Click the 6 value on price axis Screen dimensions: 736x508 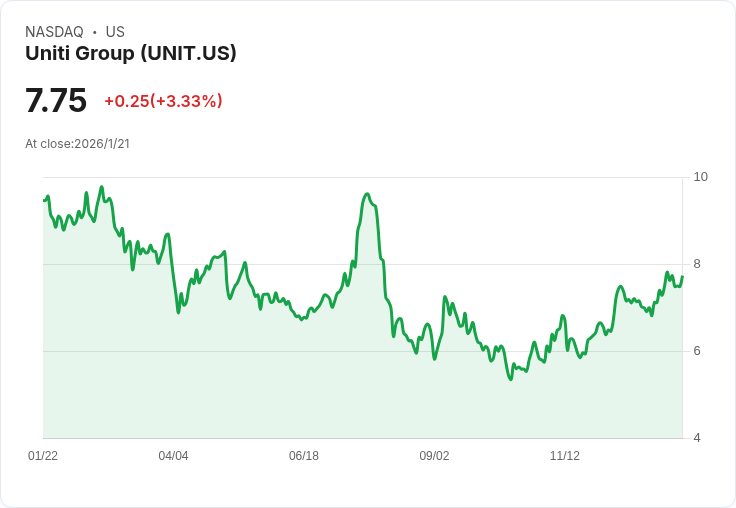(697, 351)
